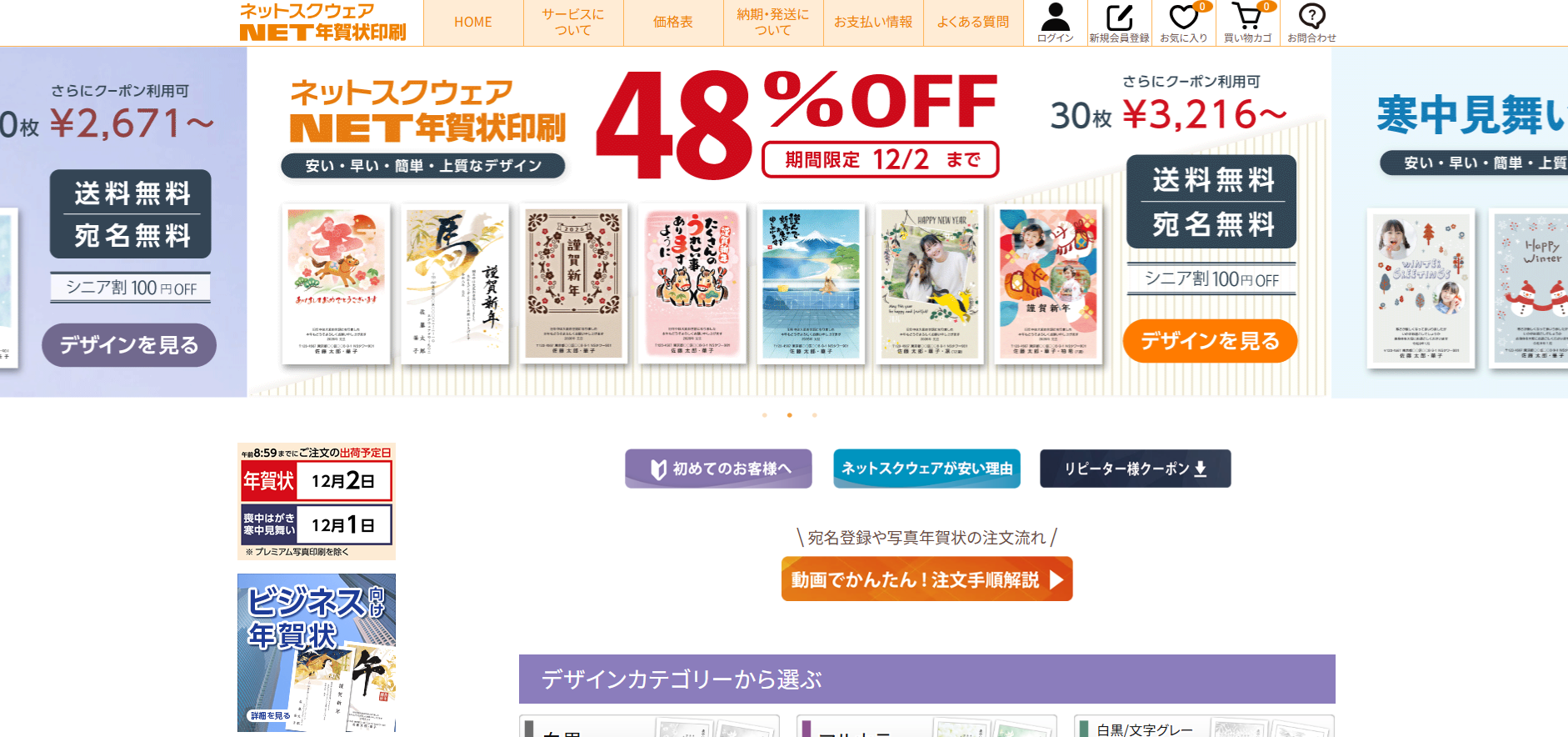Download the リピーター様クーポン coupon
Viewport: 1568px width, 737px height.
[x=1135, y=469]
